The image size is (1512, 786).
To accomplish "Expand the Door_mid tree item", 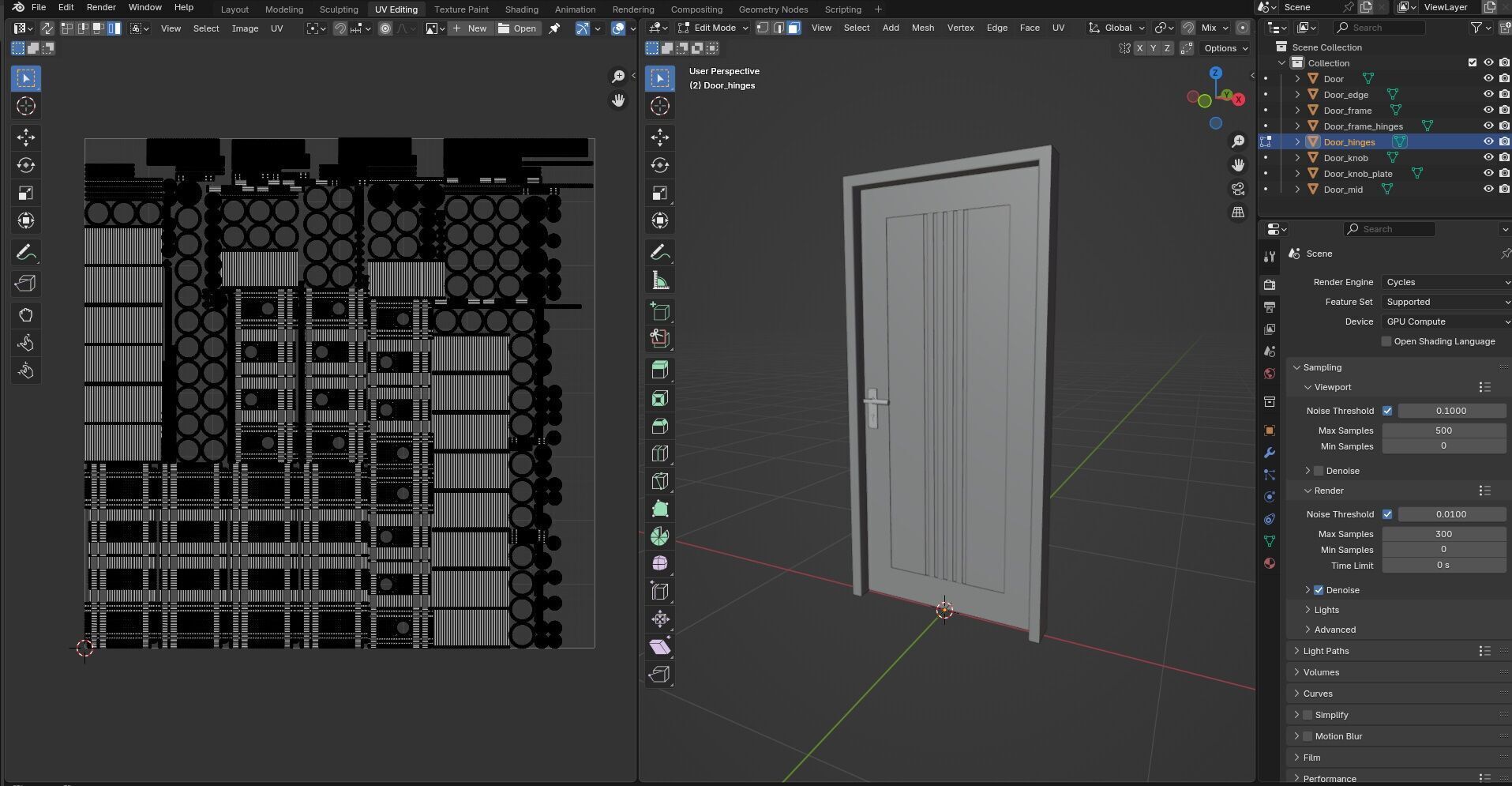I will 1297,190.
